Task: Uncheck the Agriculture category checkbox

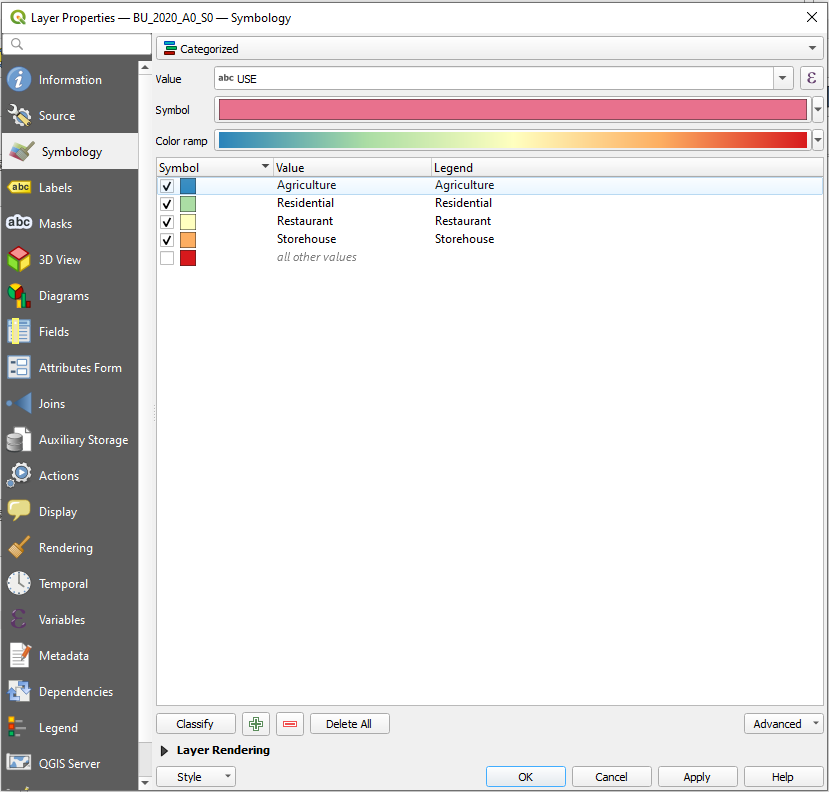Action: coord(167,186)
